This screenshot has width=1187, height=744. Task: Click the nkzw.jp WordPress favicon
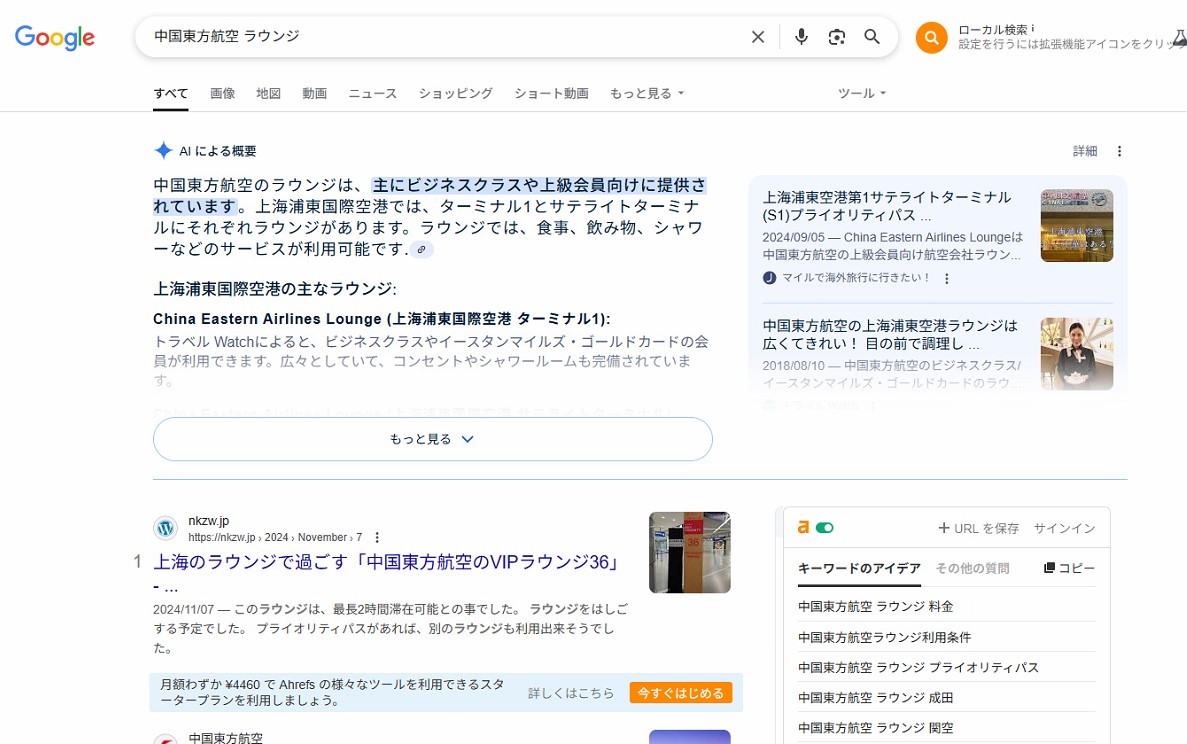point(165,528)
